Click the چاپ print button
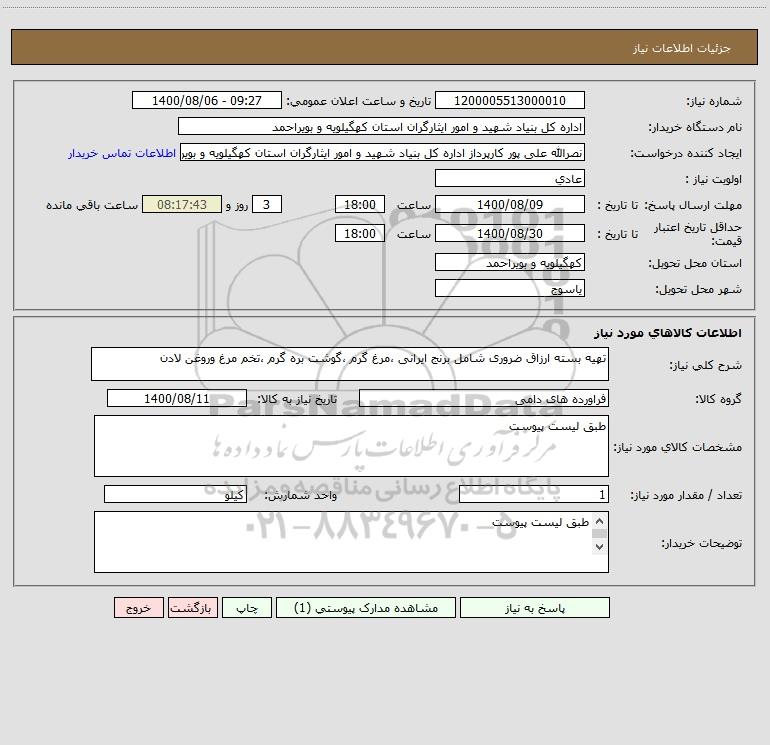770x745 pixels. [247, 607]
